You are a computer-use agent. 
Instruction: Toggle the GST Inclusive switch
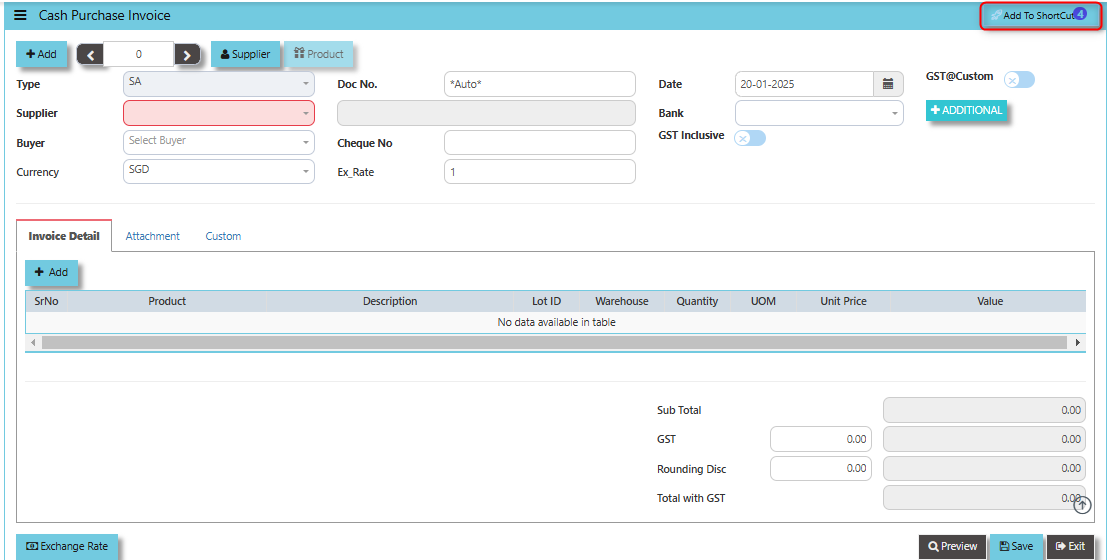pyautogui.click(x=750, y=138)
